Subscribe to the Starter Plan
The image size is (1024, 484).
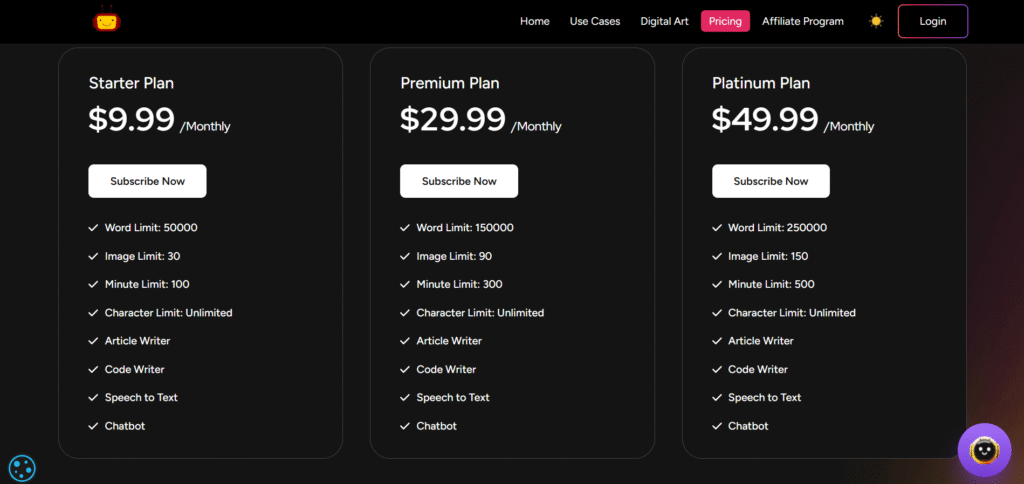[148, 181]
